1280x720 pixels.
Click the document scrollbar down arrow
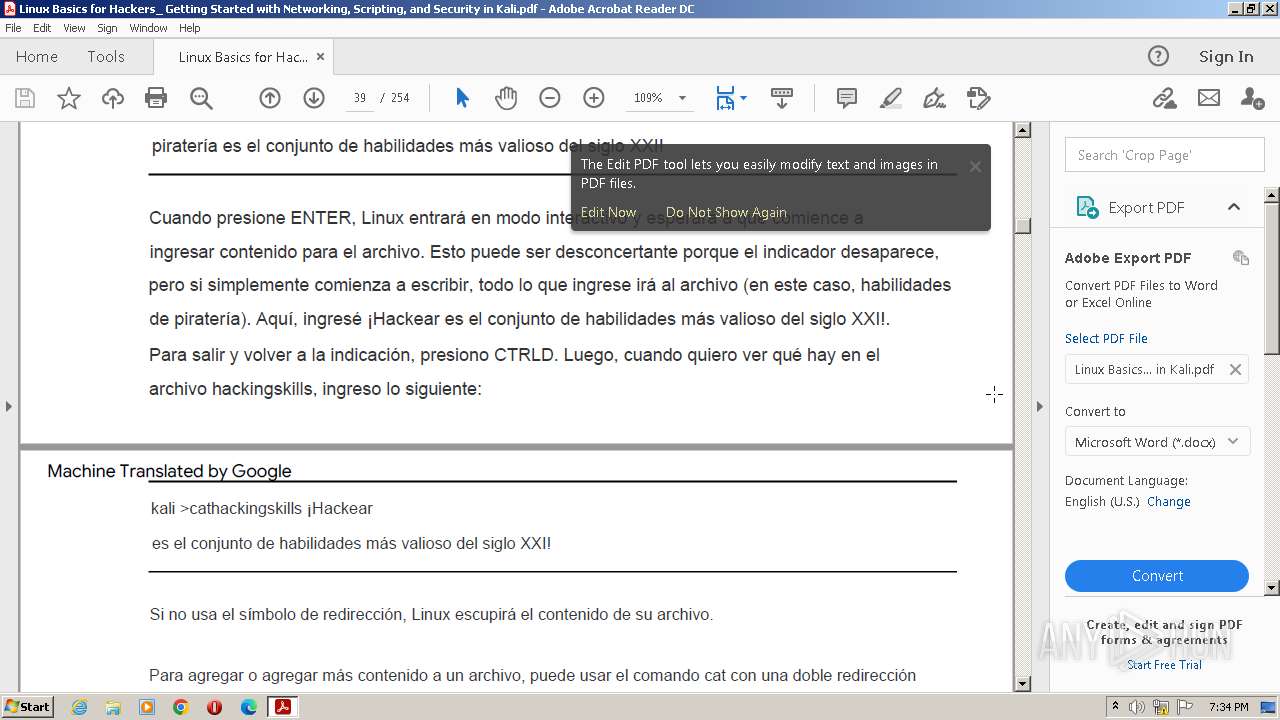click(x=1022, y=684)
